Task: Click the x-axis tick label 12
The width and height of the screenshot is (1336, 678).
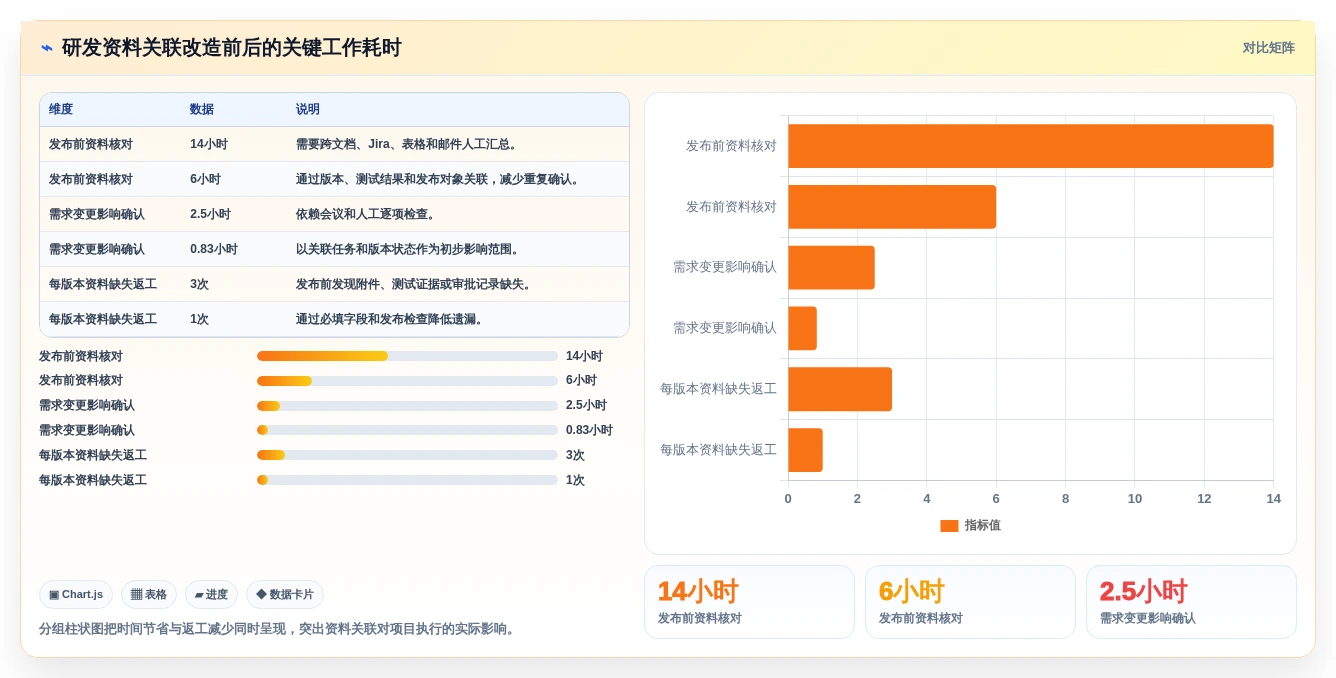Action: click(1204, 499)
